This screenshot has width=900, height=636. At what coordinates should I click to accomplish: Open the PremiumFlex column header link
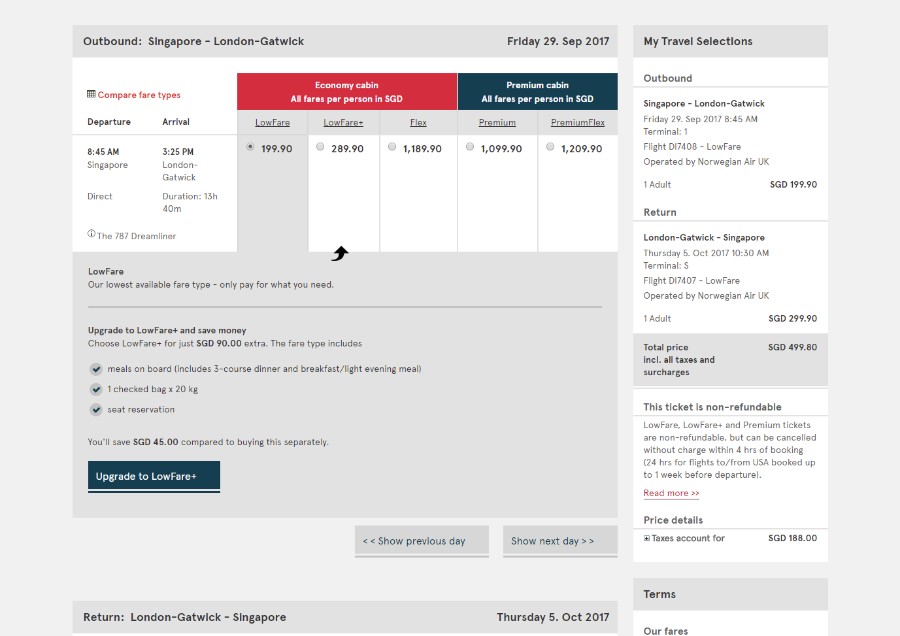[x=578, y=122]
